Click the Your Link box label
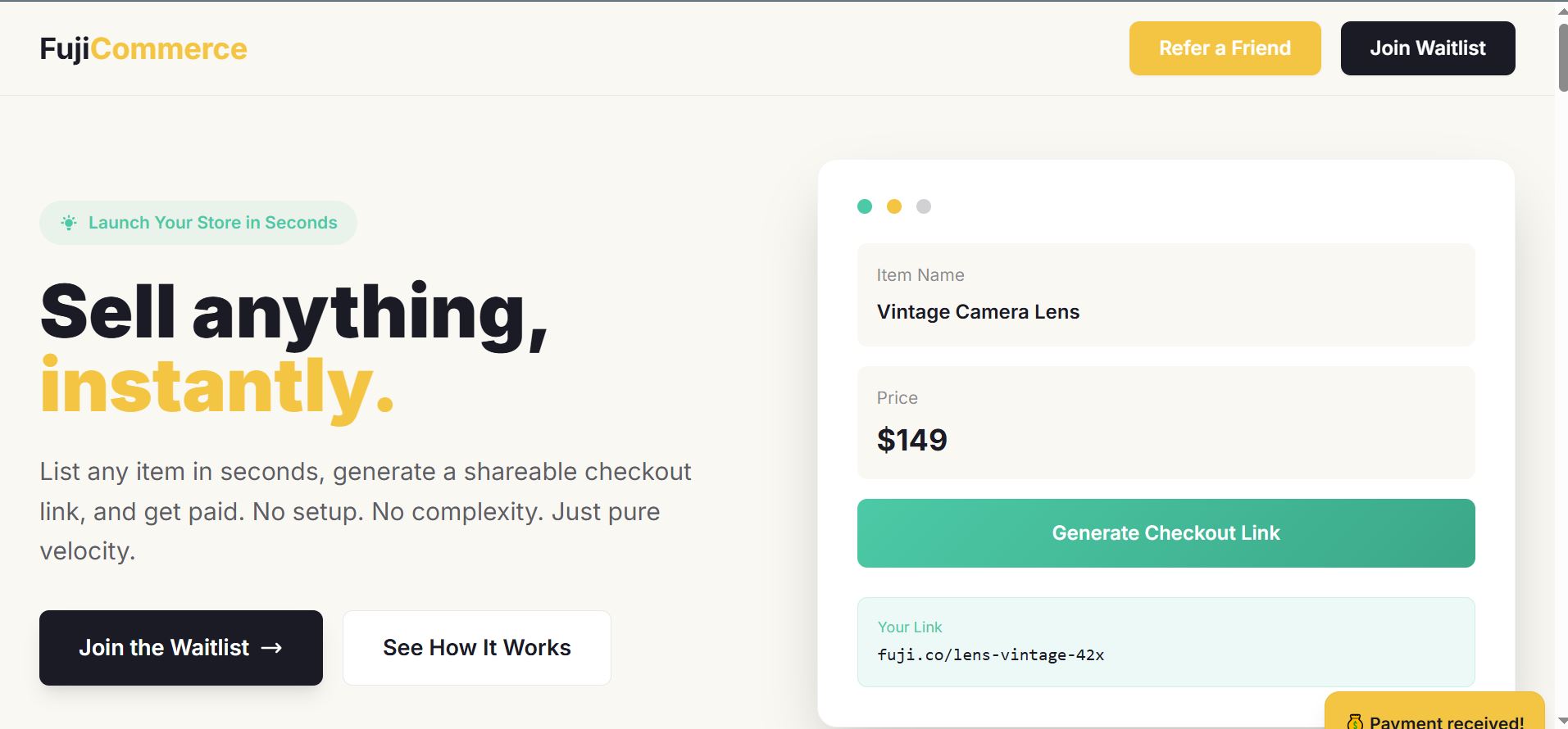The image size is (1568, 729). [x=910, y=627]
